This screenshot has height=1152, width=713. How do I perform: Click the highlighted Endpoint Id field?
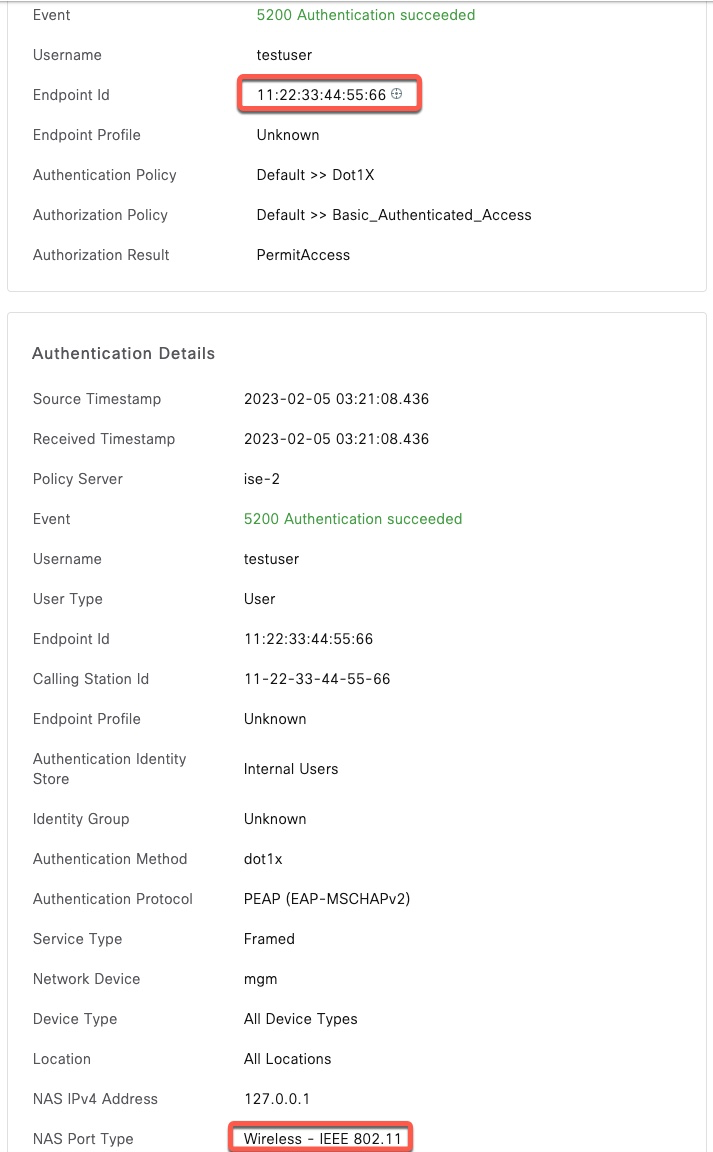(320, 94)
